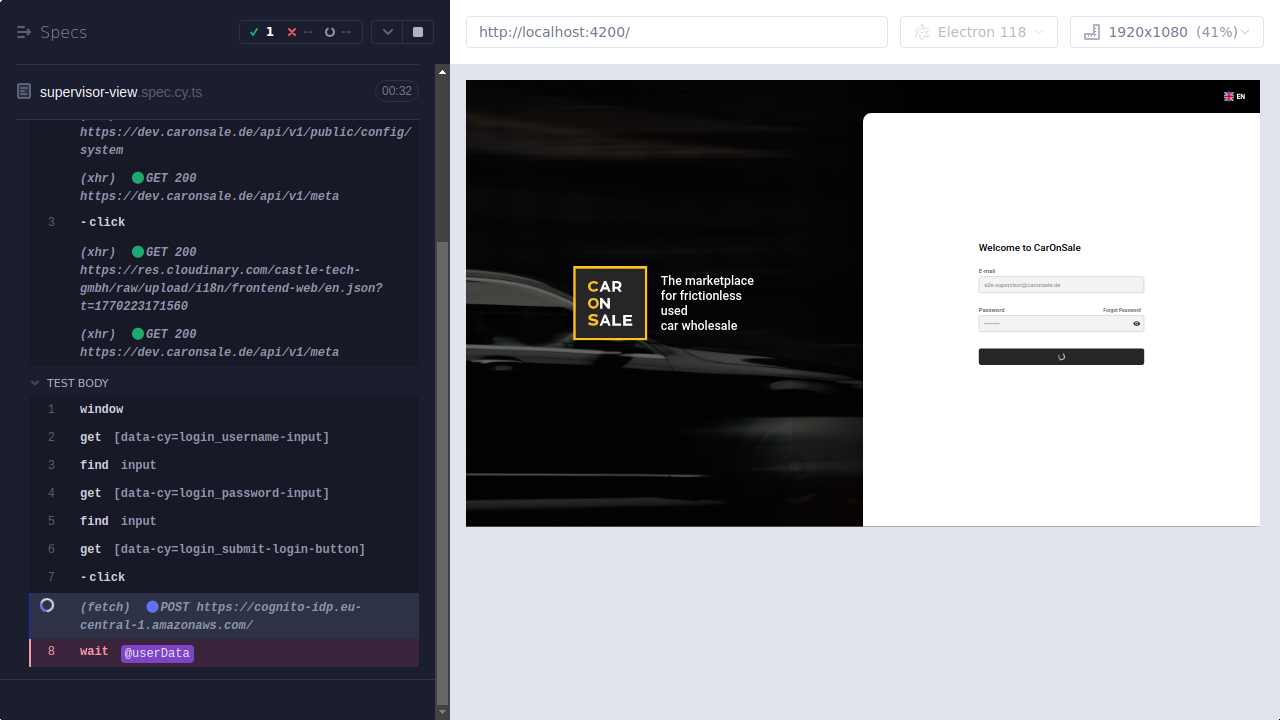Stop the running test with the square icon
This screenshot has width=1280, height=720.
[417, 31]
